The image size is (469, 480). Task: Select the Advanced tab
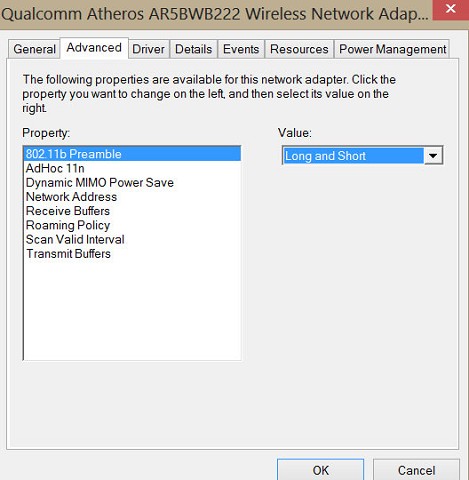click(94, 48)
